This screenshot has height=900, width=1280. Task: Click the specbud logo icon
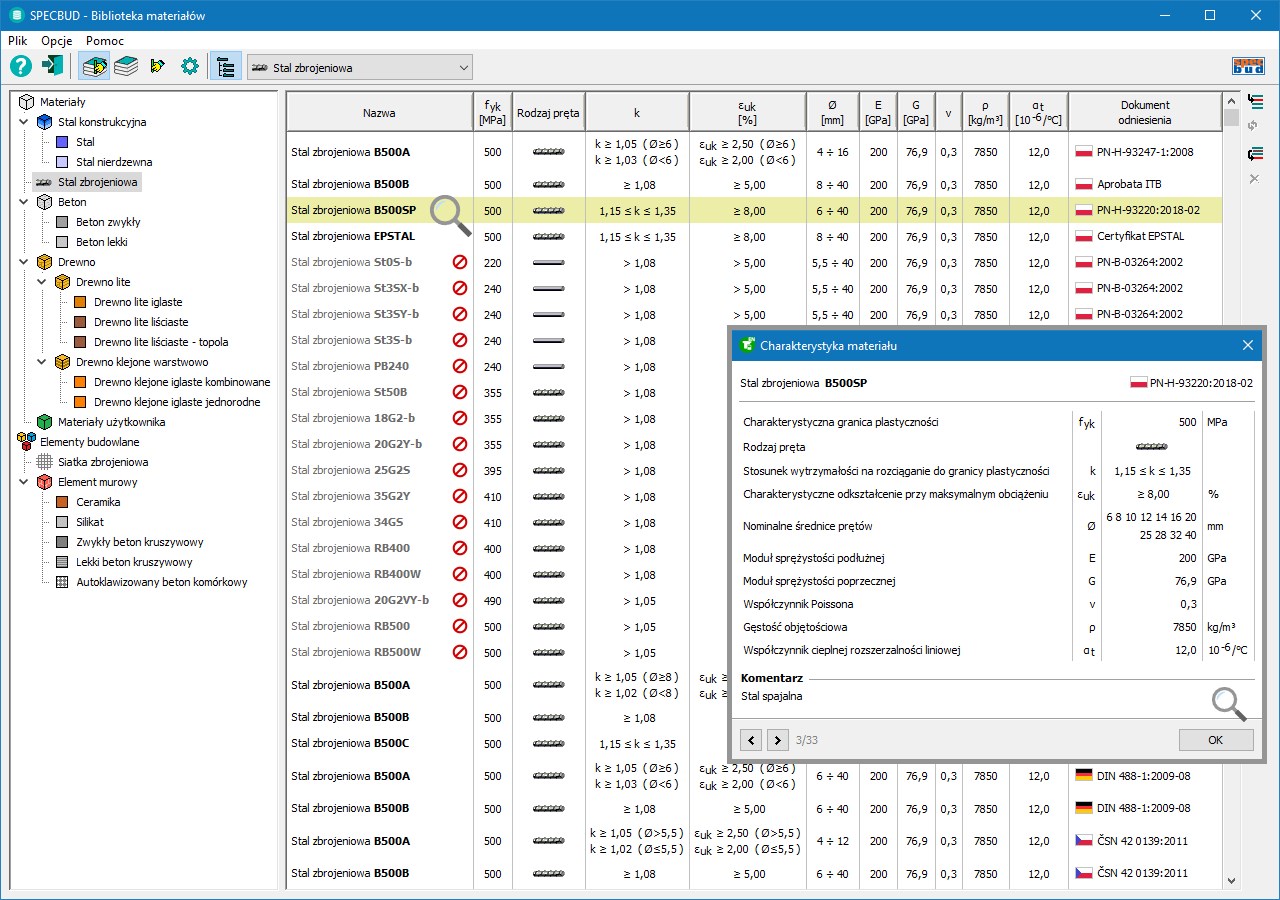pos(1248,67)
